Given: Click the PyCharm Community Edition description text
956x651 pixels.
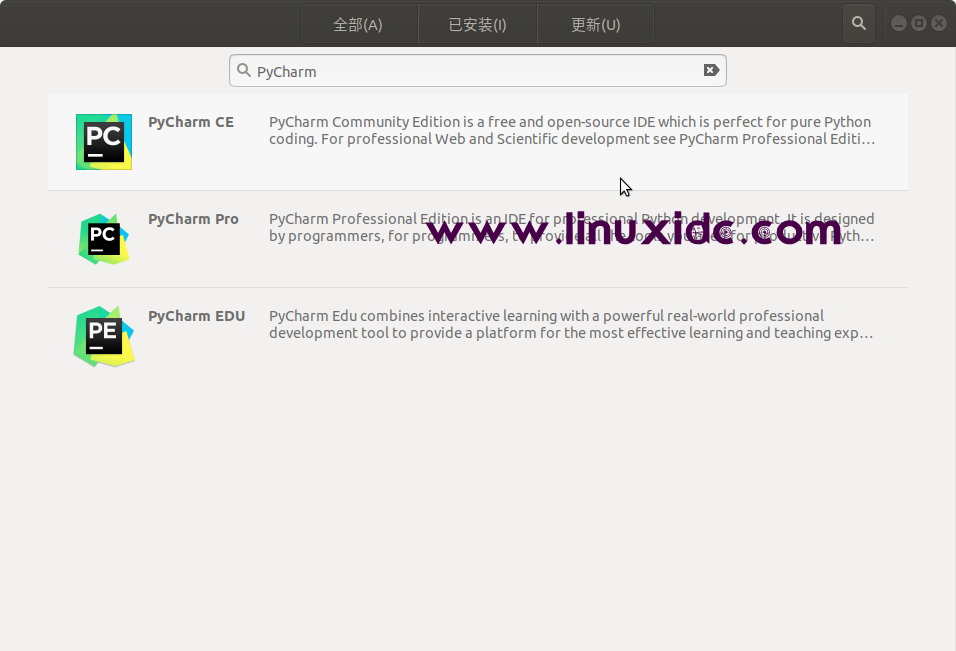Looking at the screenshot, I should (x=572, y=130).
